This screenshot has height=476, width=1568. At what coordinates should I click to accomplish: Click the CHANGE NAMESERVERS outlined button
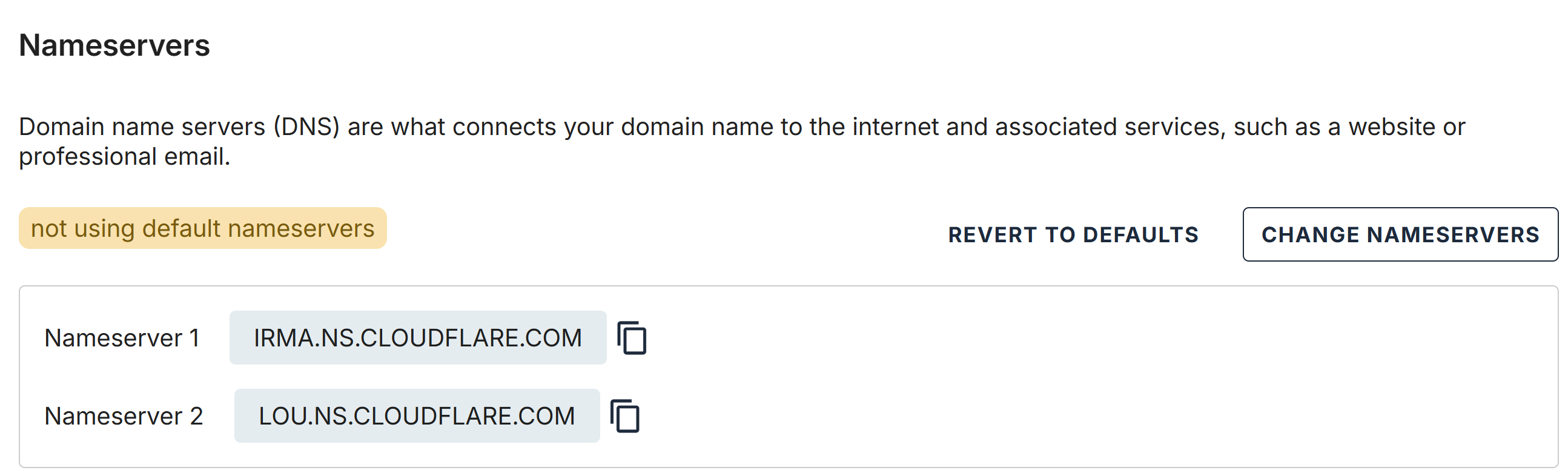tap(1400, 235)
